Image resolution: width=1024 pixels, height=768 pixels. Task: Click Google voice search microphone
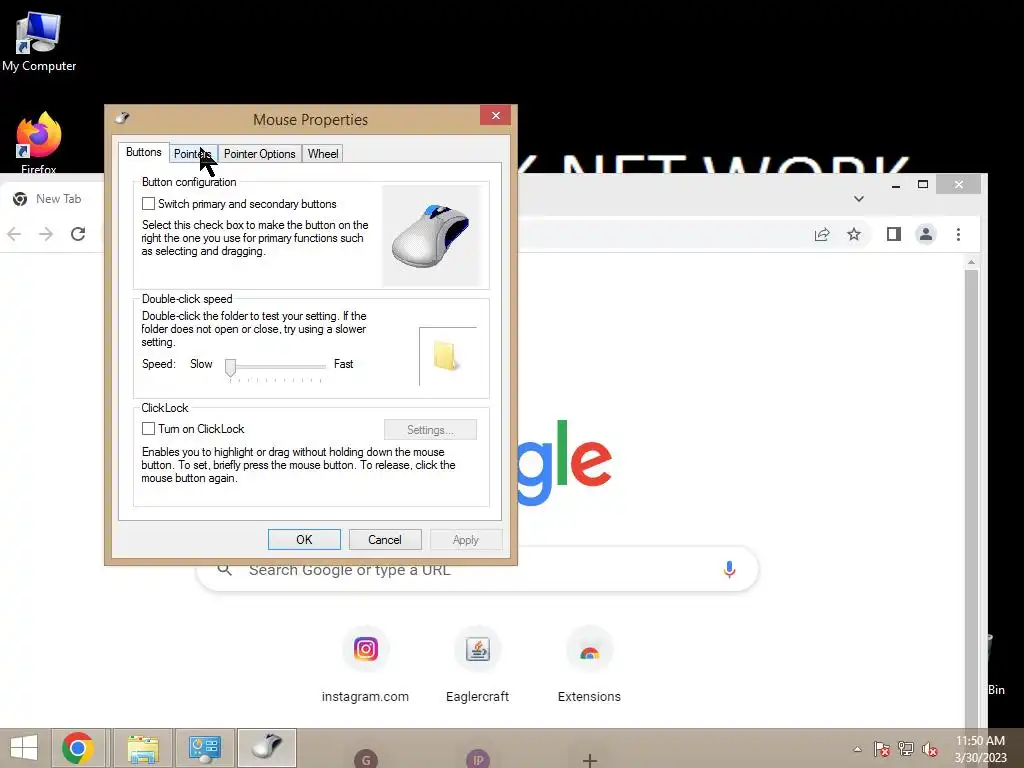click(729, 569)
